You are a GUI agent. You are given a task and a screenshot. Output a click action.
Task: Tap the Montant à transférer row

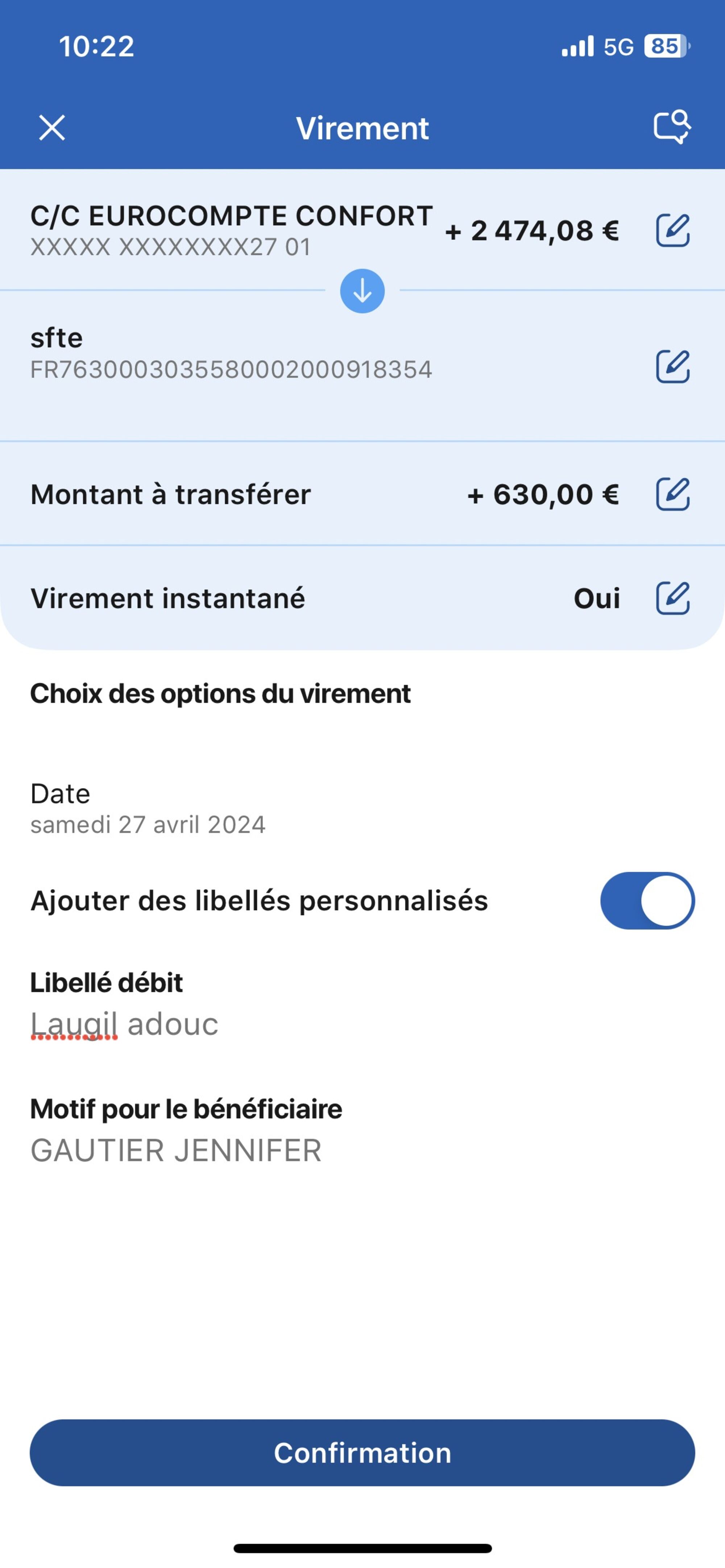pyautogui.click(x=171, y=494)
